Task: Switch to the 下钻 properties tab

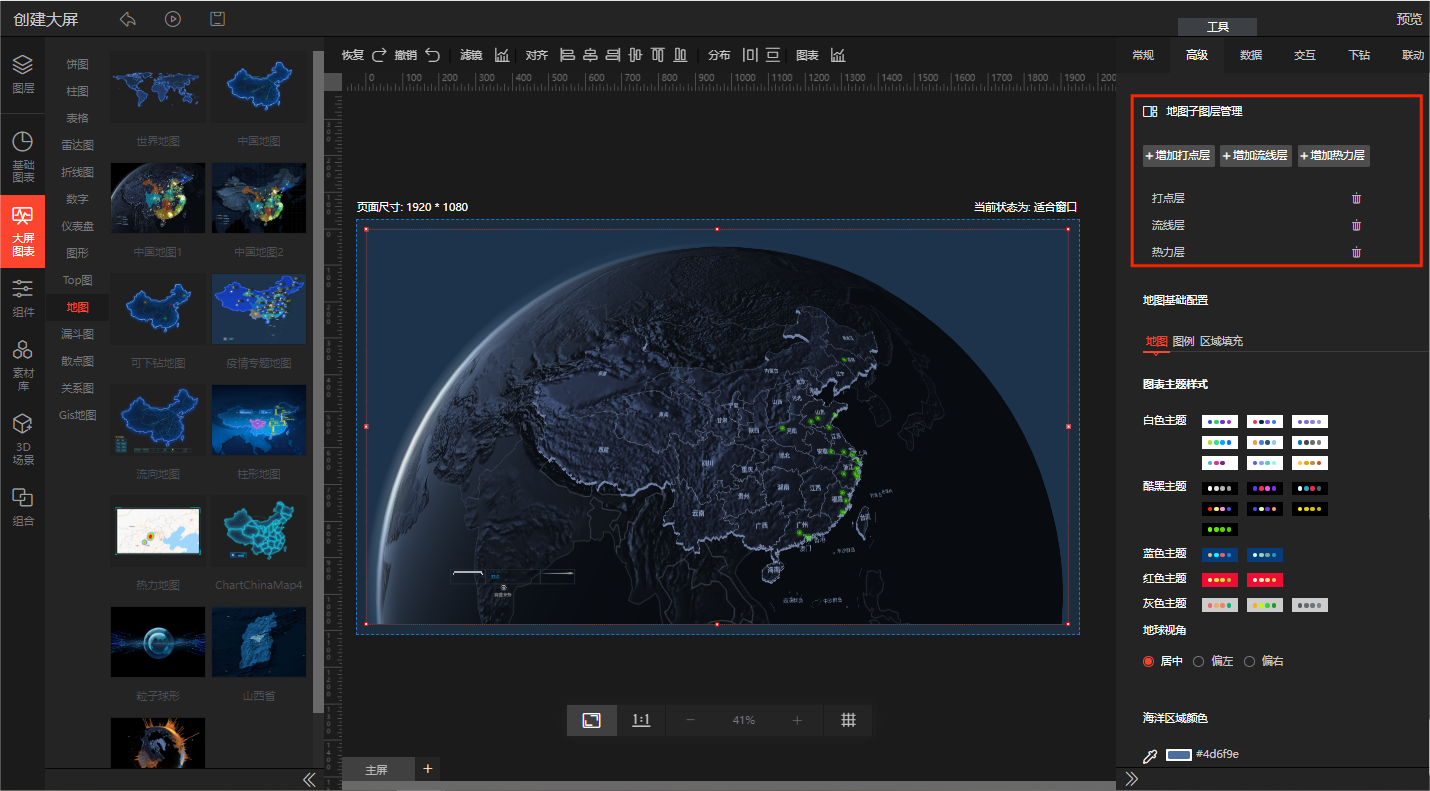Action: (1359, 55)
